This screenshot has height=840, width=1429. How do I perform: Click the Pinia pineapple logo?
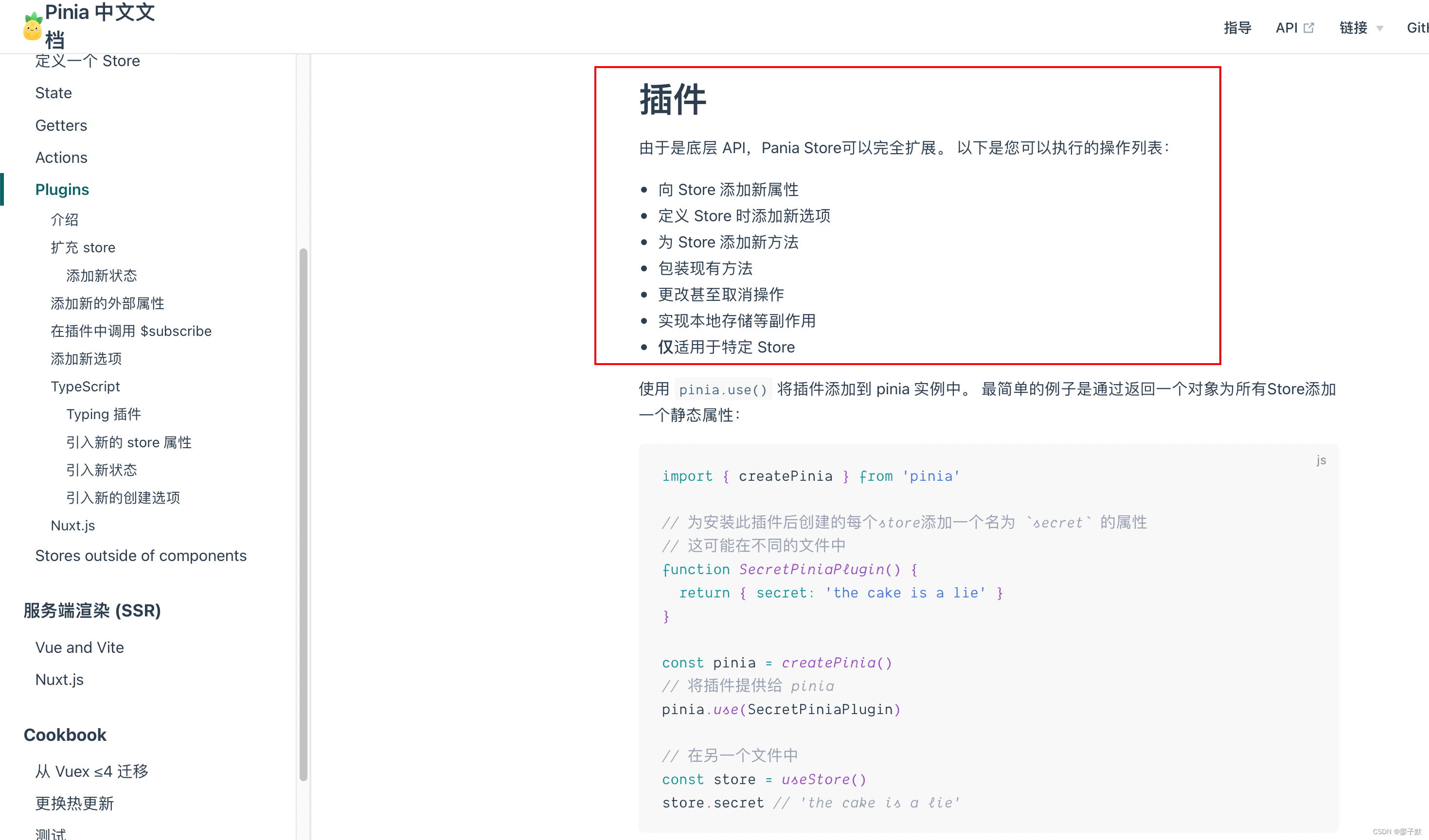(33, 27)
